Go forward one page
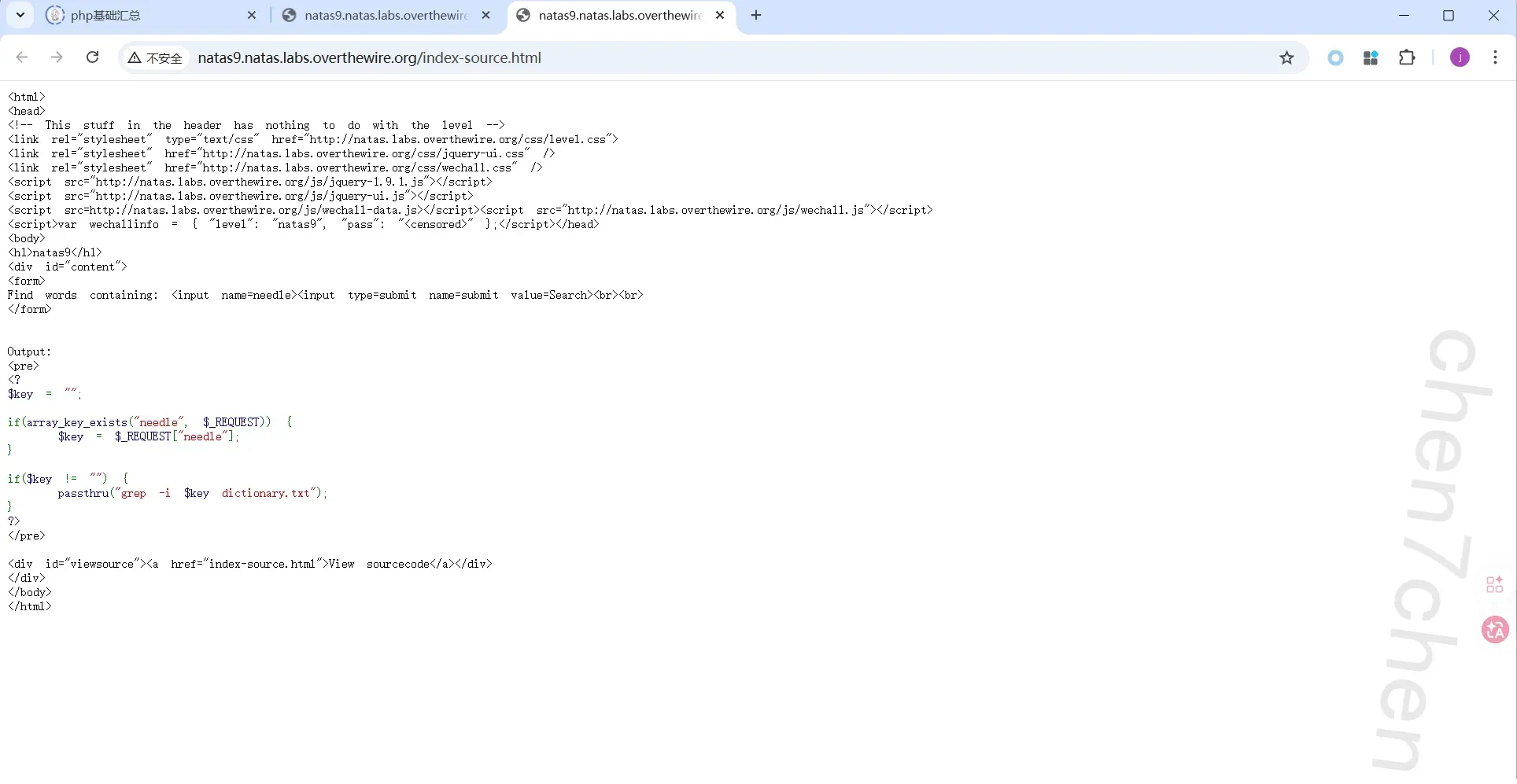 click(57, 57)
